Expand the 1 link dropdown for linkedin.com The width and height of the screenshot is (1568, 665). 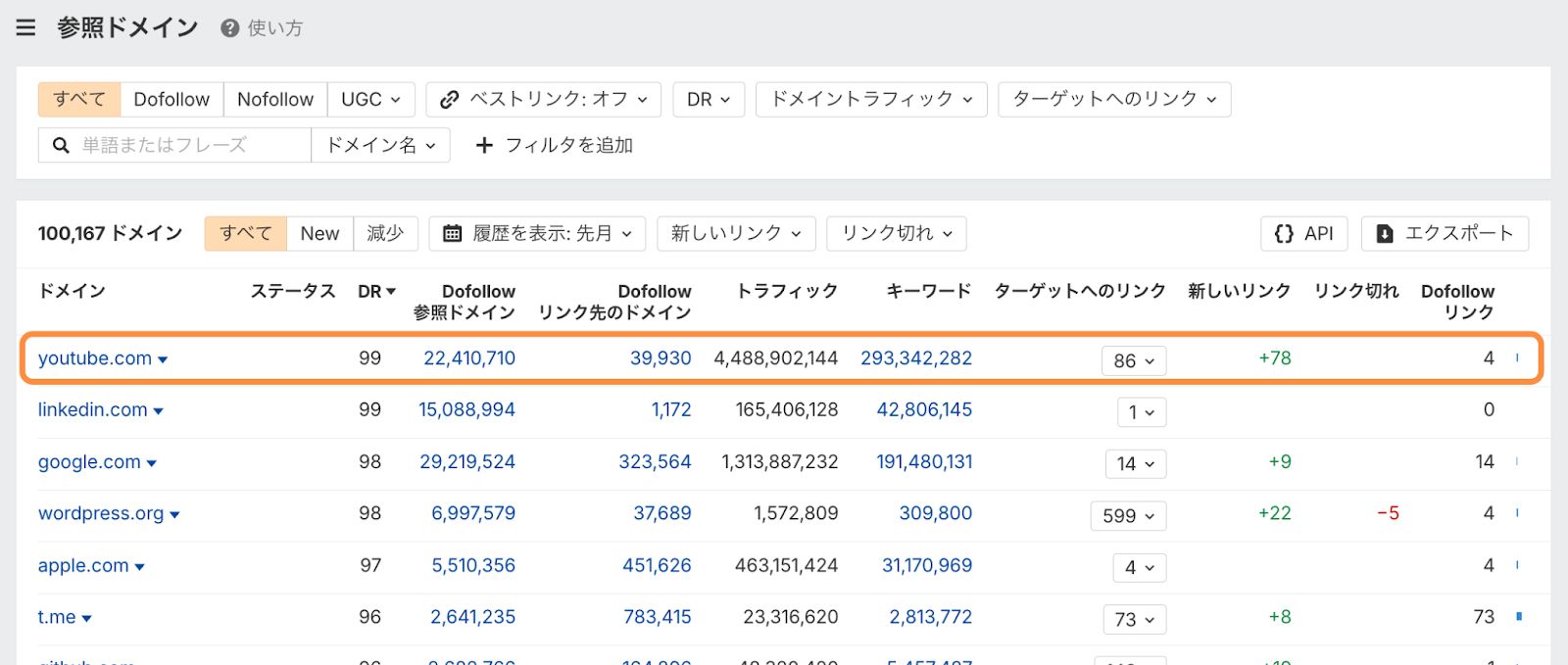click(x=1142, y=412)
